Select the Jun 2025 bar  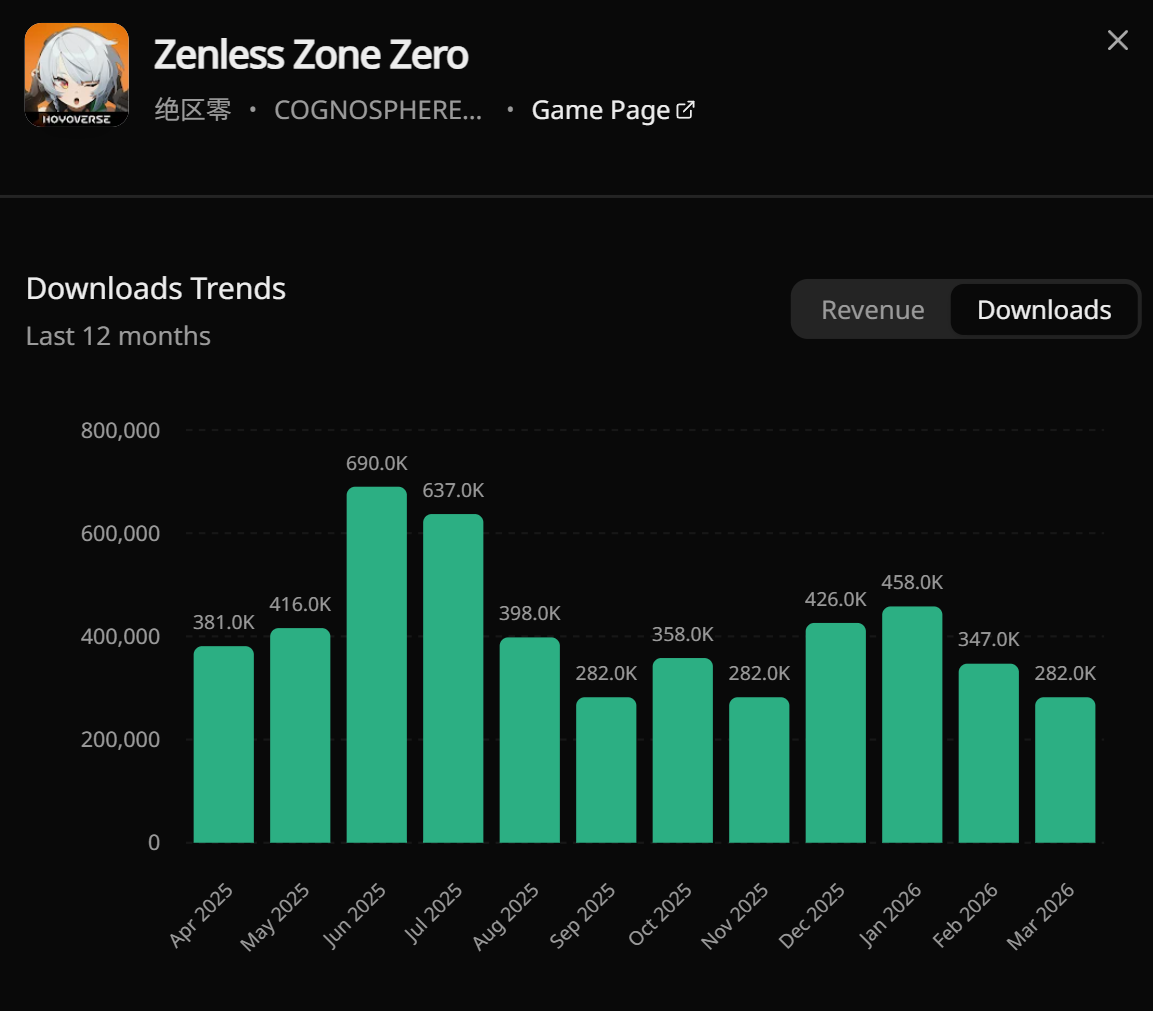point(376,665)
